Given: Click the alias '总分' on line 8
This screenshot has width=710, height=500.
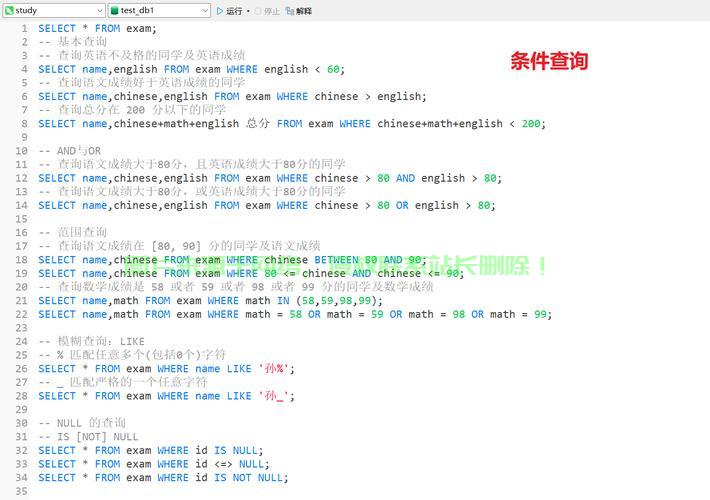Looking at the screenshot, I should click(x=258, y=124).
